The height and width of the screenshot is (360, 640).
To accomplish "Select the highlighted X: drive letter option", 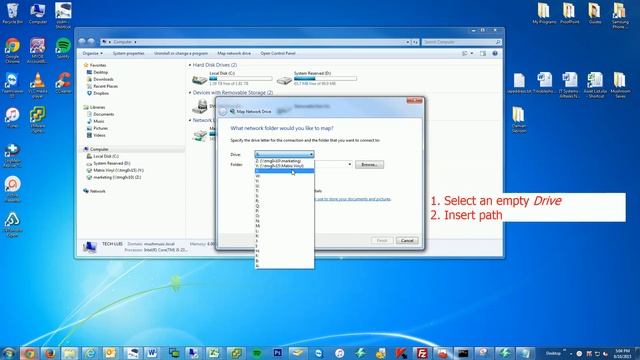I will pos(284,171).
